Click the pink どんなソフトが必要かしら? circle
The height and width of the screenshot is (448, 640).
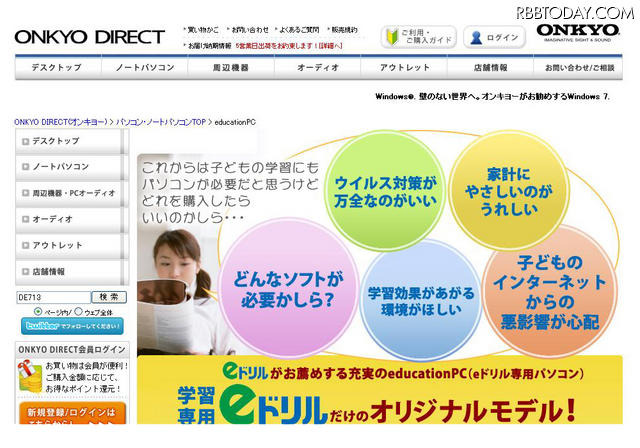pos(288,288)
